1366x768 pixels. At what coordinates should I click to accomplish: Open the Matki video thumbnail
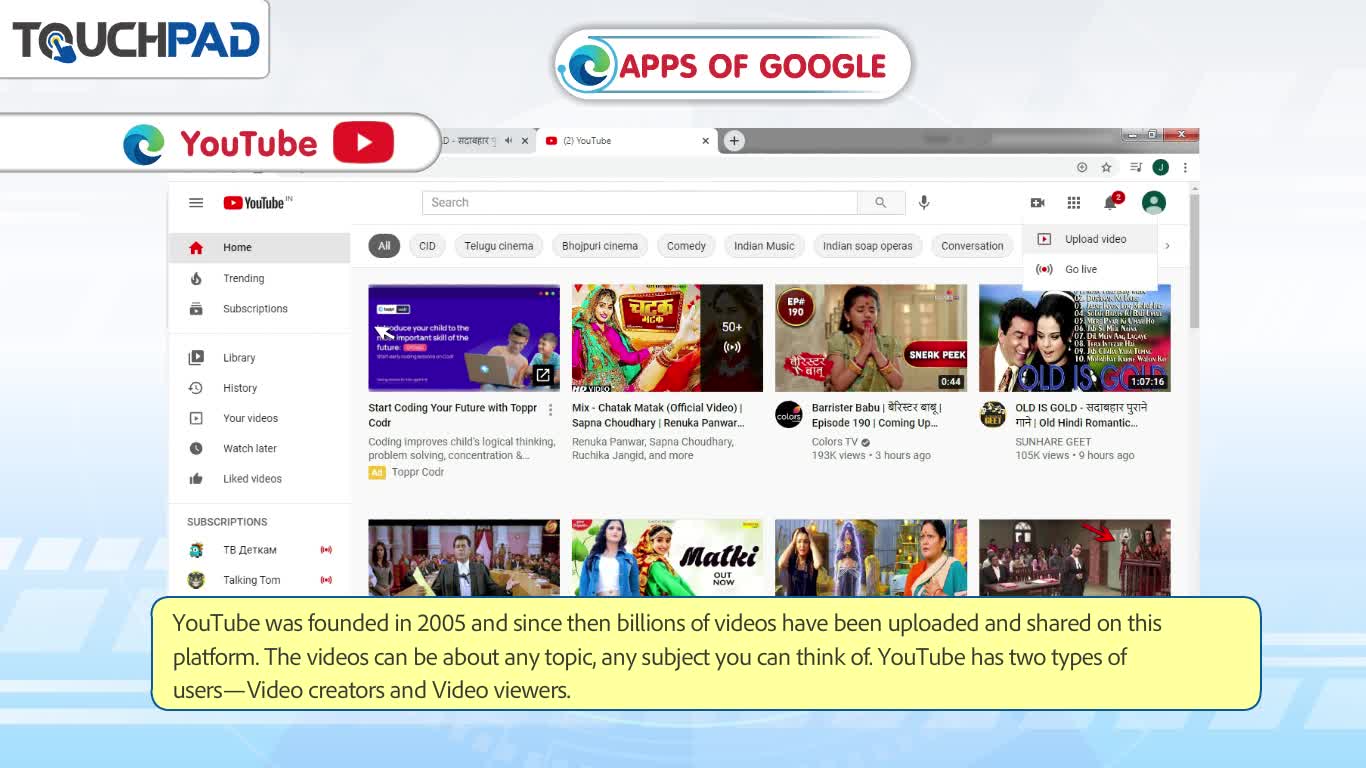pyautogui.click(x=667, y=557)
